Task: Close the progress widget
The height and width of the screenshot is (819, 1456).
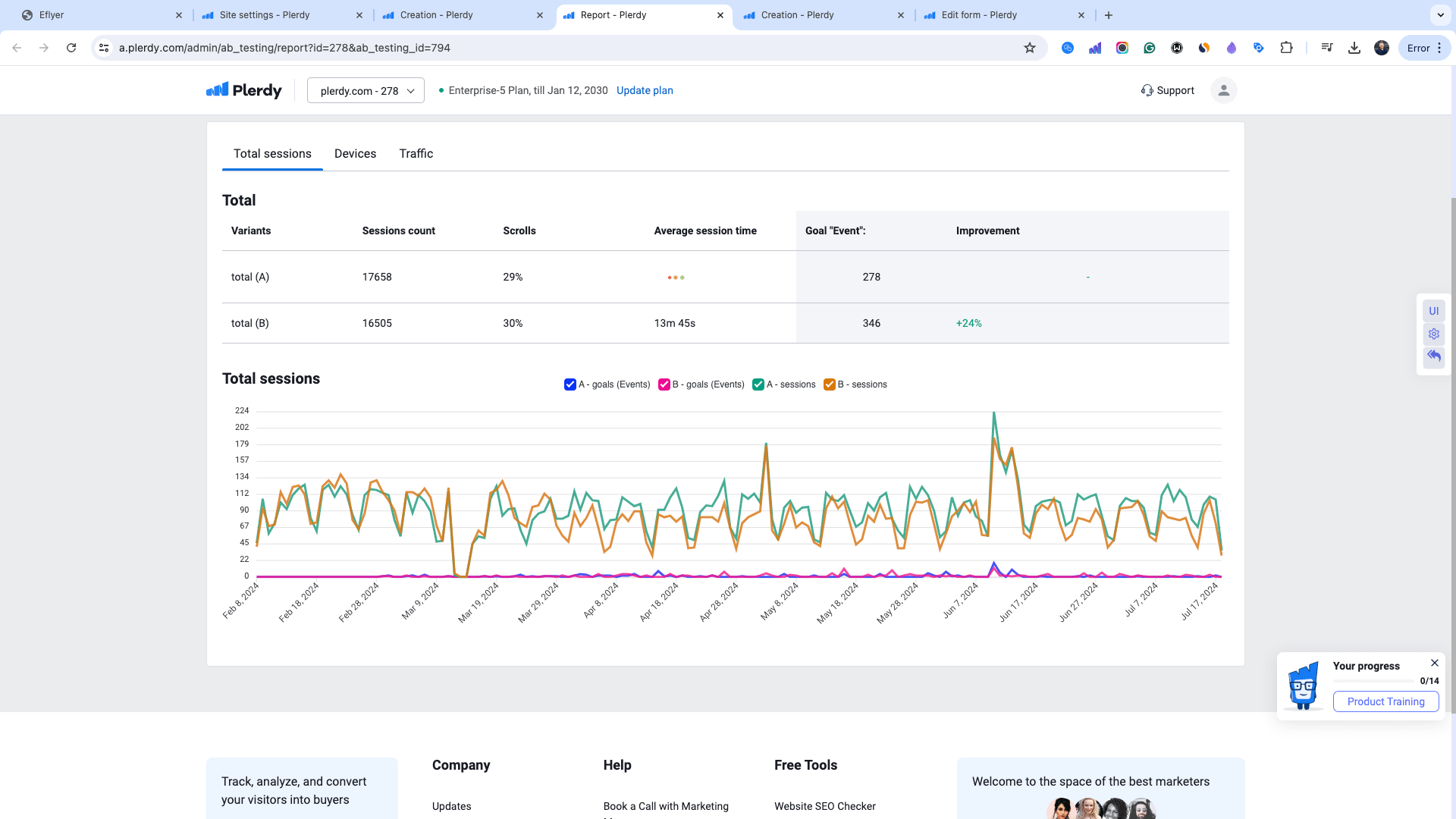Action: tap(1435, 661)
